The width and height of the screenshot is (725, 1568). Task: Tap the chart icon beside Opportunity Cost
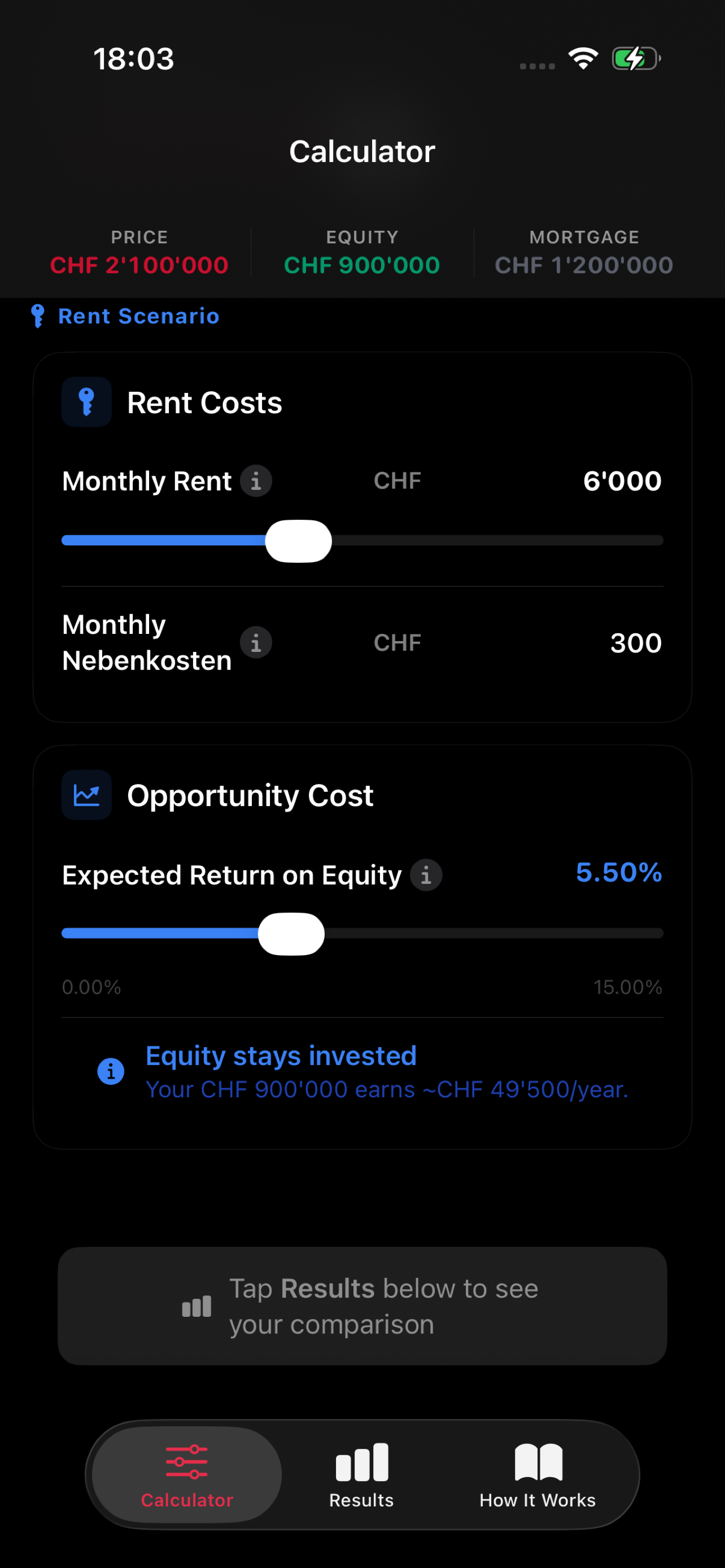tap(86, 795)
